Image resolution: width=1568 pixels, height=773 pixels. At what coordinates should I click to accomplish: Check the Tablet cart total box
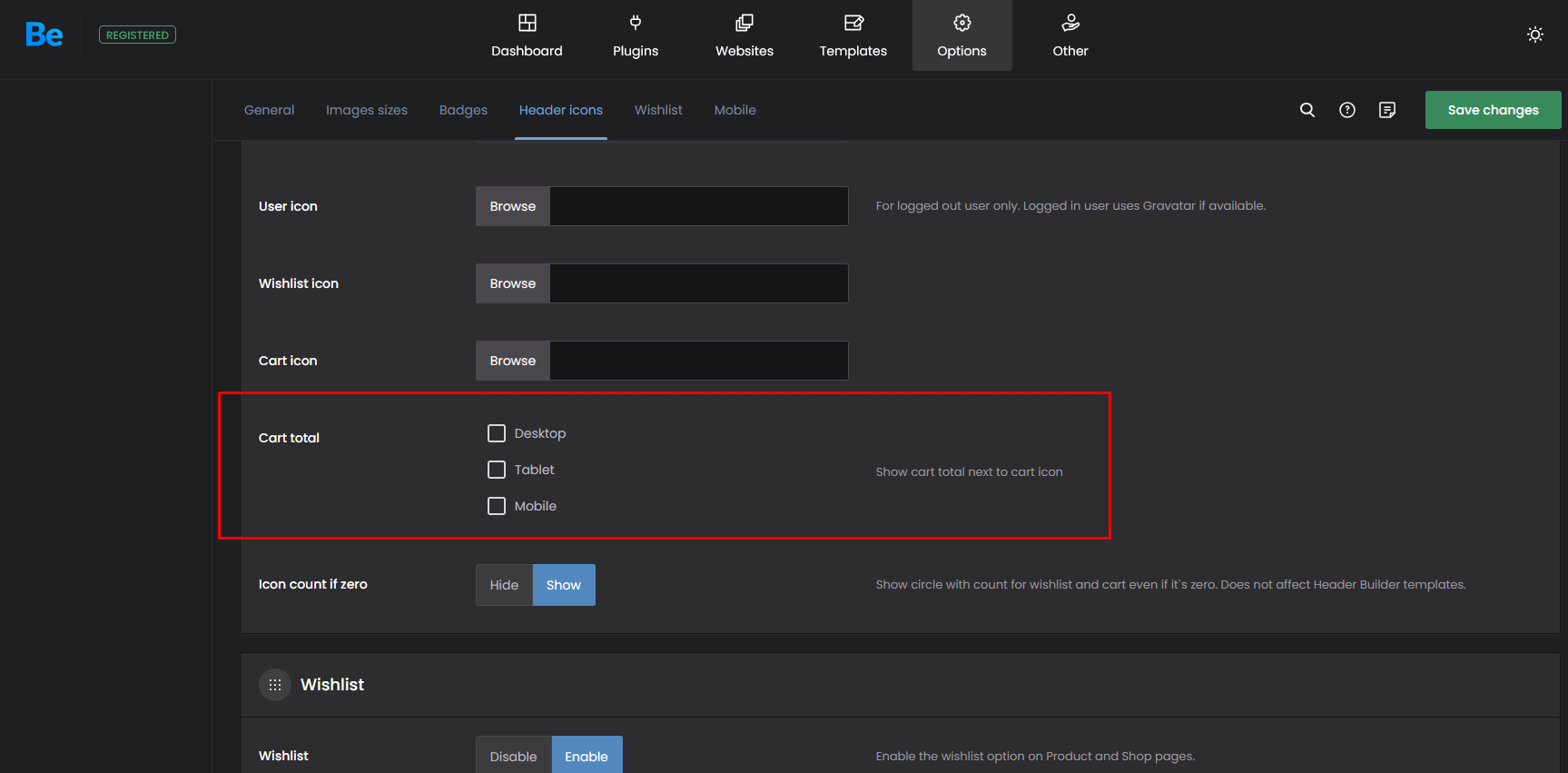pyautogui.click(x=497, y=470)
